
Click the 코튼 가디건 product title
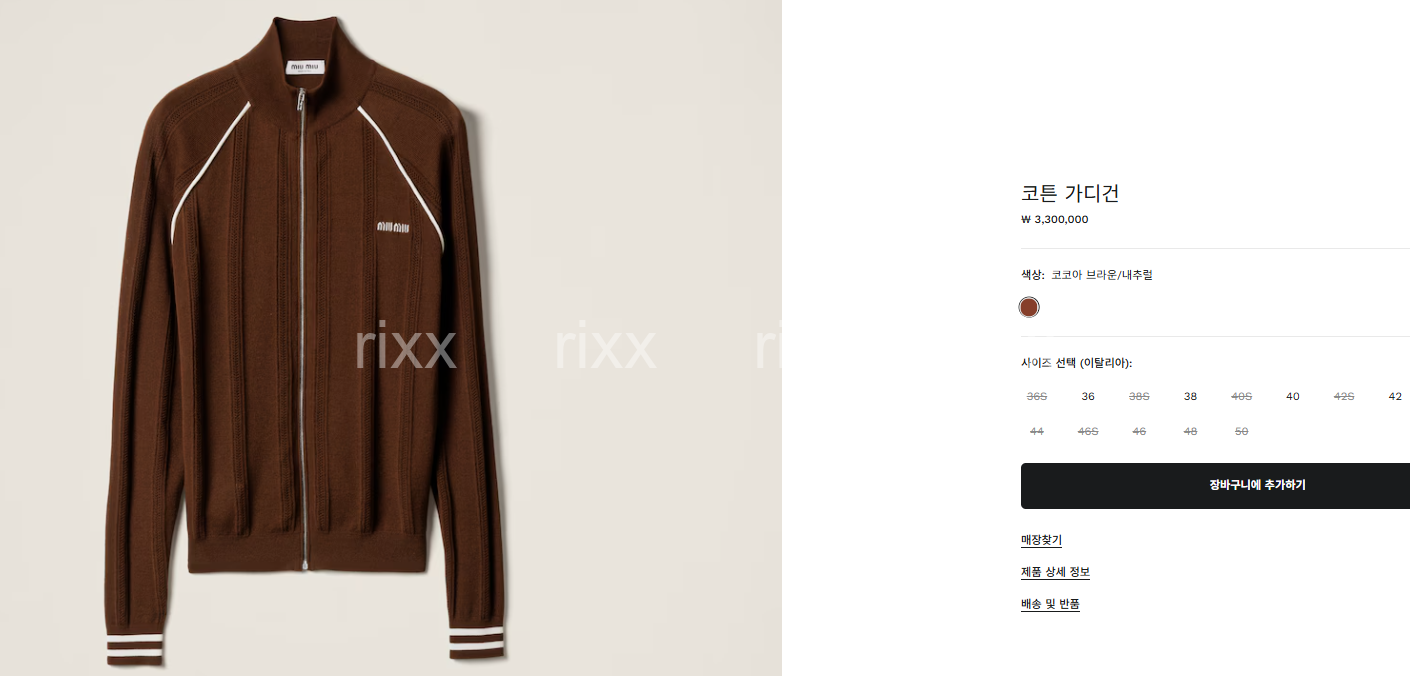click(x=1069, y=194)
